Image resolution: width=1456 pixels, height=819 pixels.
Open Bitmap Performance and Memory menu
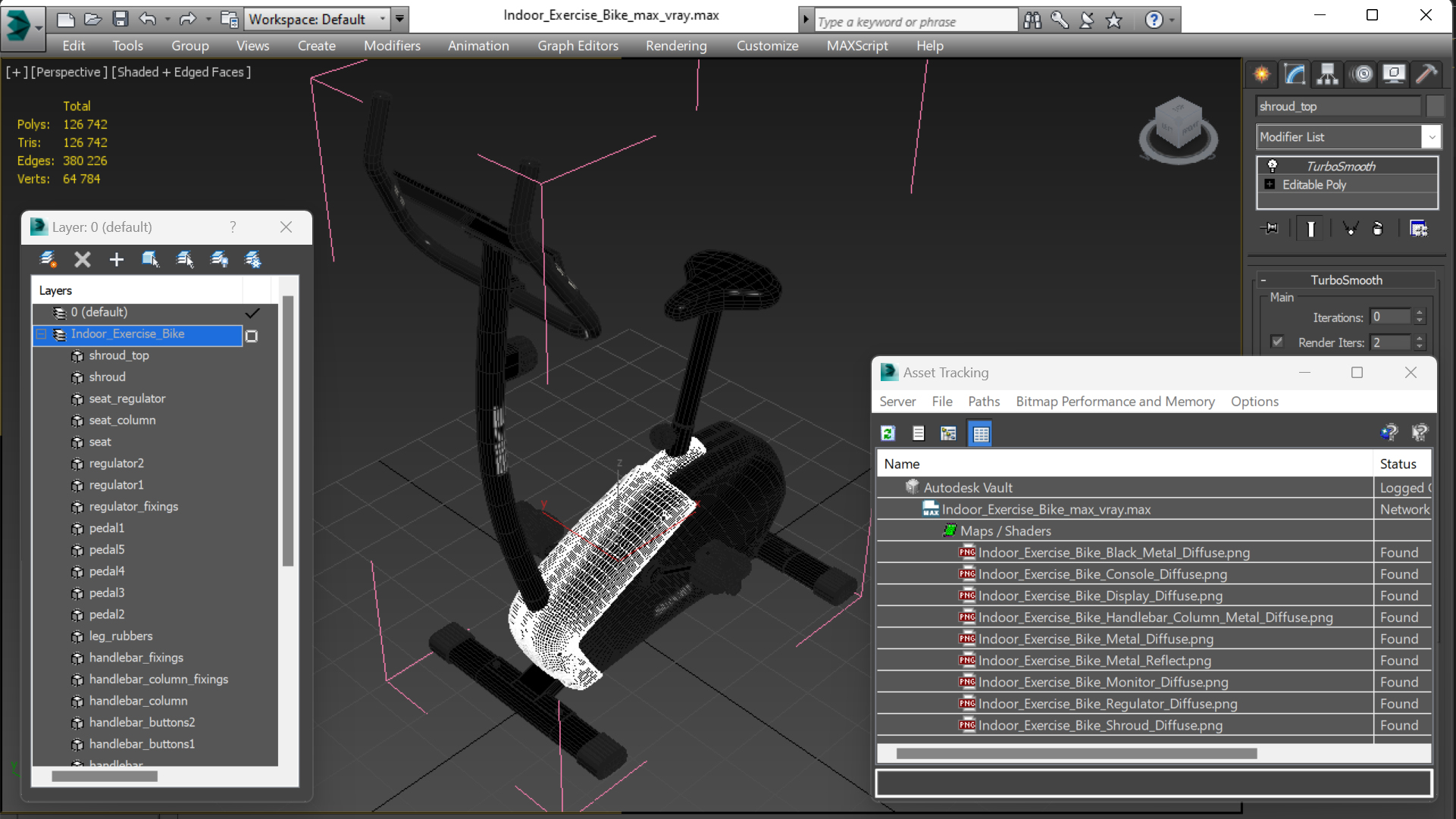pyautogui.click(x=1115, y=402)
